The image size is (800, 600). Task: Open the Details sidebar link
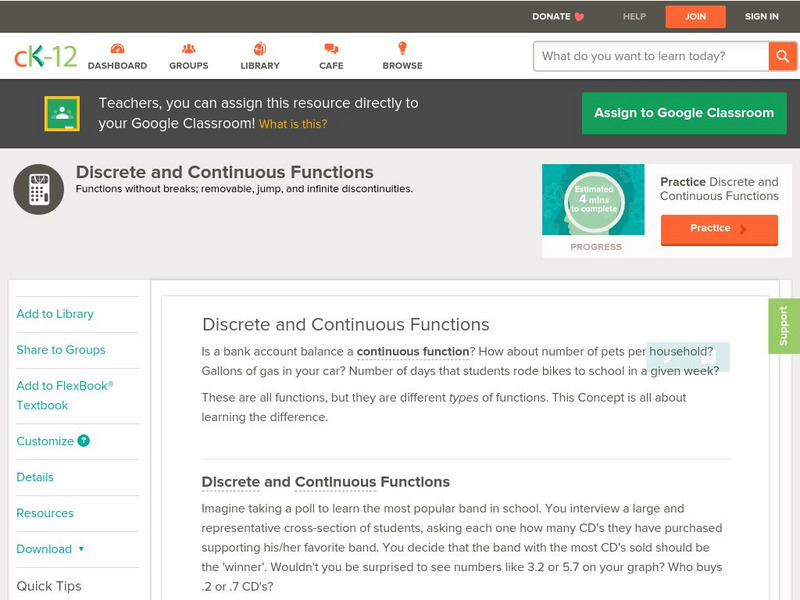[35, 477]
